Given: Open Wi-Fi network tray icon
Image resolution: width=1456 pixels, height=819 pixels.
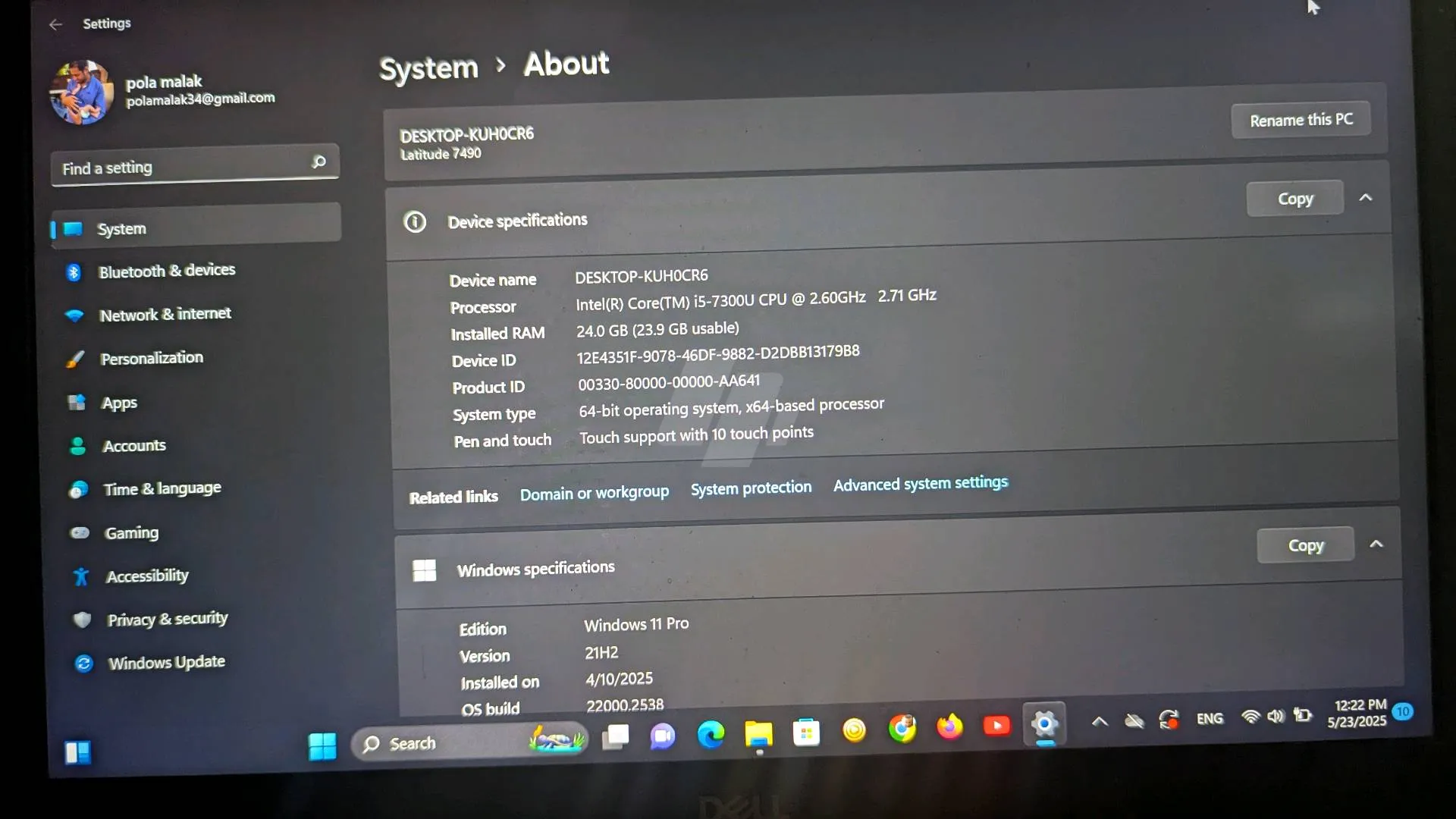Looking at the screenshot, I should click(x=1250, y=717).
